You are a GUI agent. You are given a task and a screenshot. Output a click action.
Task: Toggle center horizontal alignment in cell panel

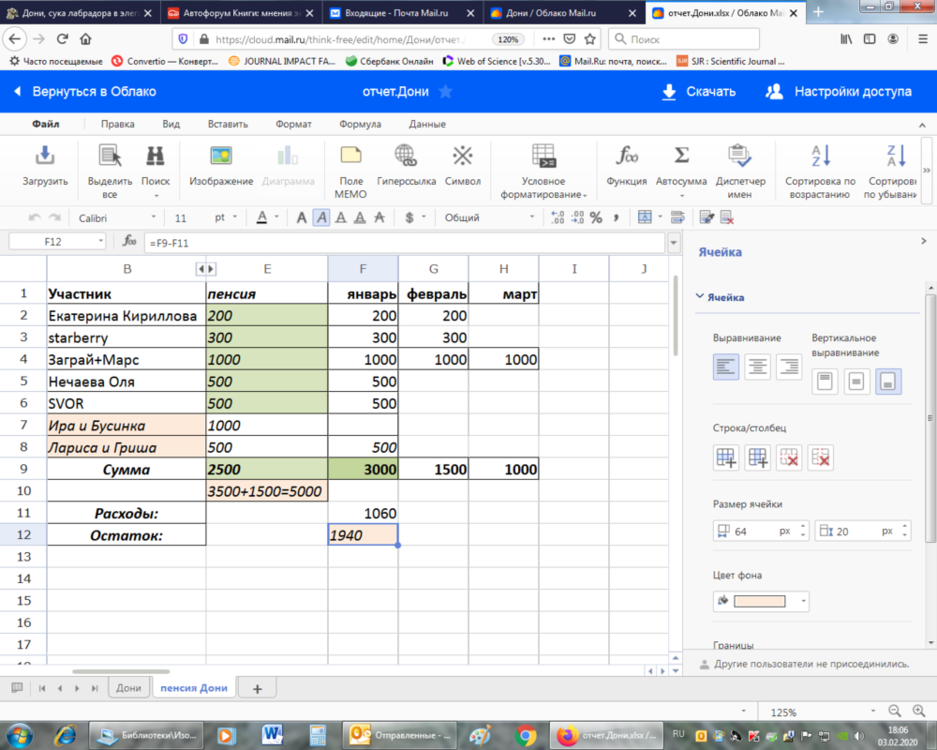(x=757, y=367)
